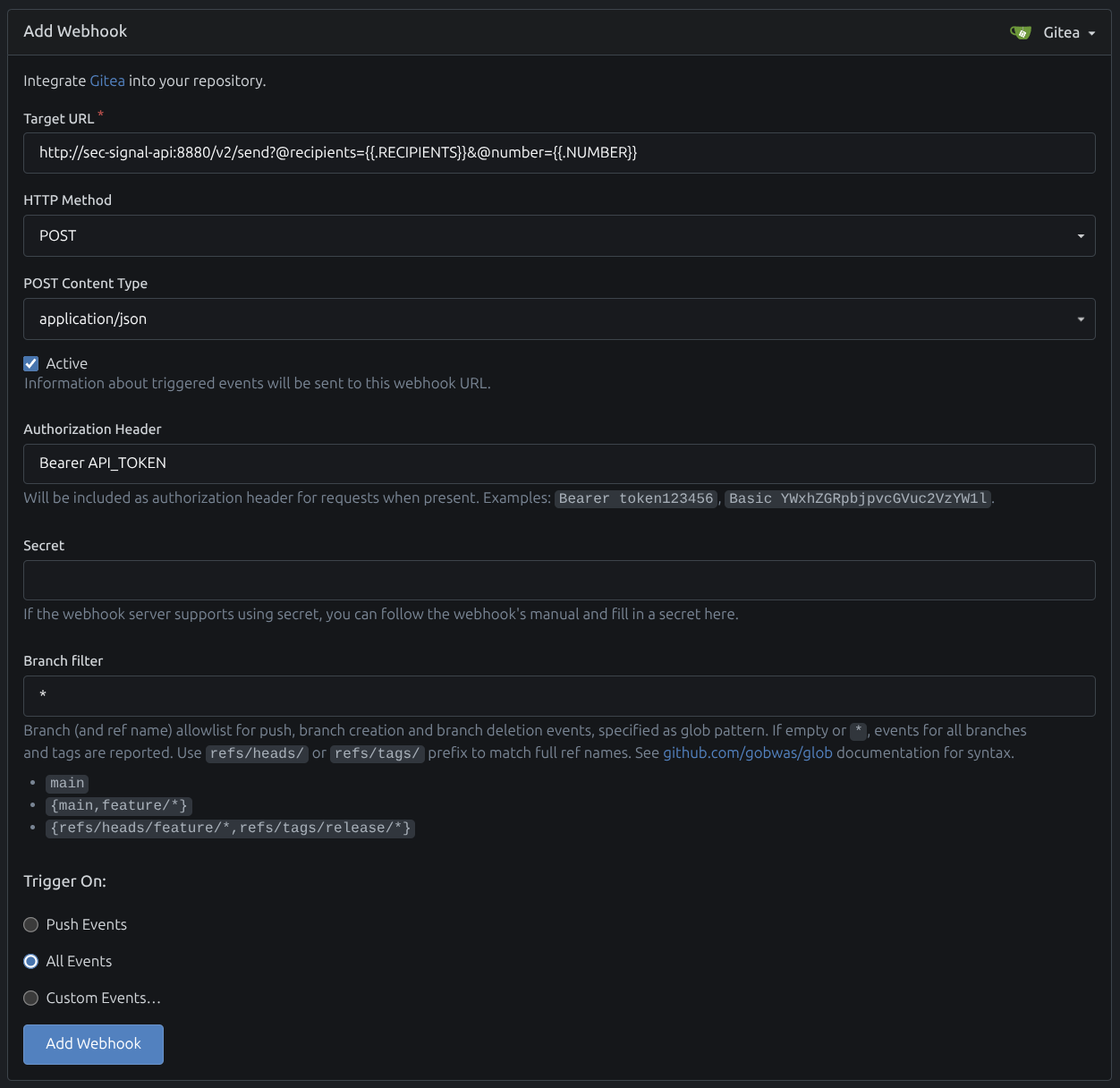This screenshot has width=1120, height=1088.
Task: Click the Add Webhook button
Action: pyautogui.click(x=93, y=1044)
